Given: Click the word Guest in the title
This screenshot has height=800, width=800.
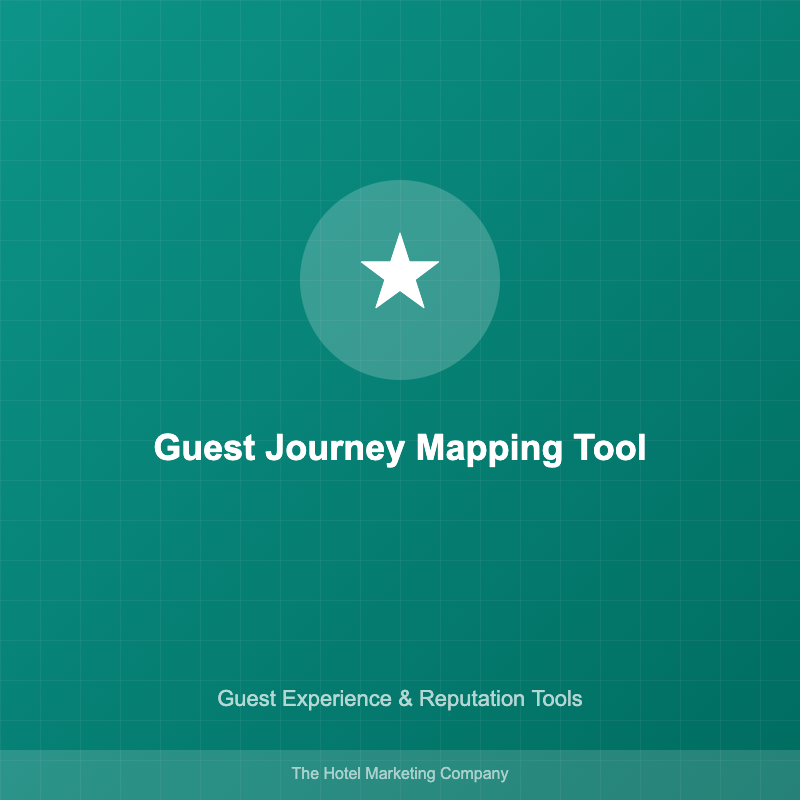Looking at the screenshot, I should tap(205, 447).
